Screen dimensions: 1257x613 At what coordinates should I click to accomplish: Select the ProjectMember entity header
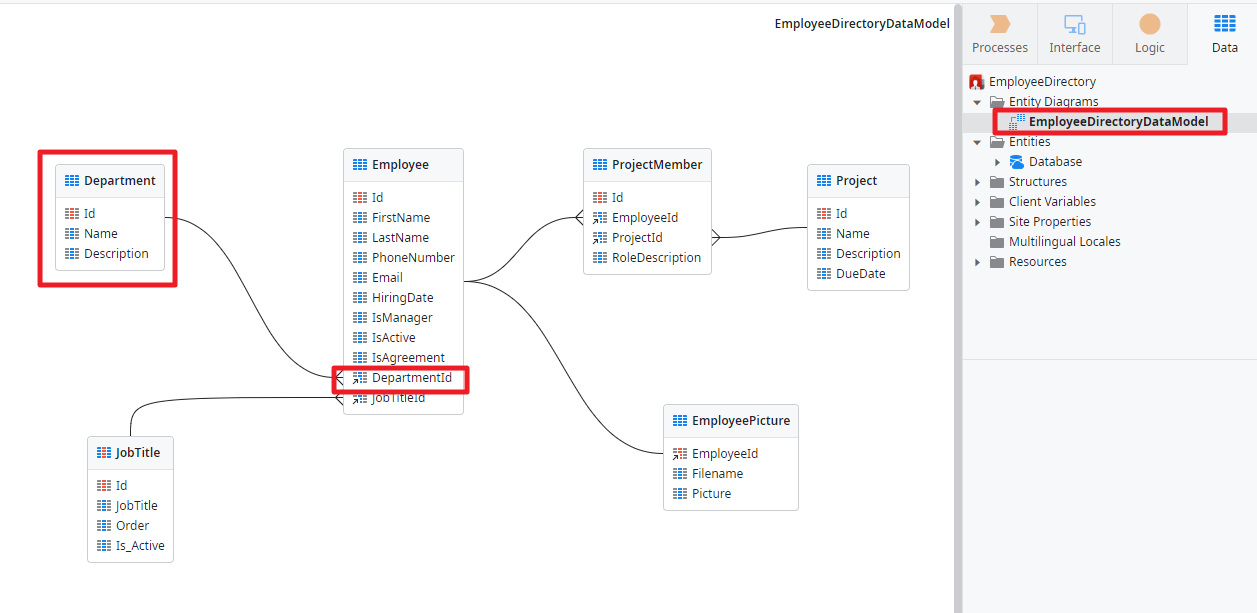[647, 165]
